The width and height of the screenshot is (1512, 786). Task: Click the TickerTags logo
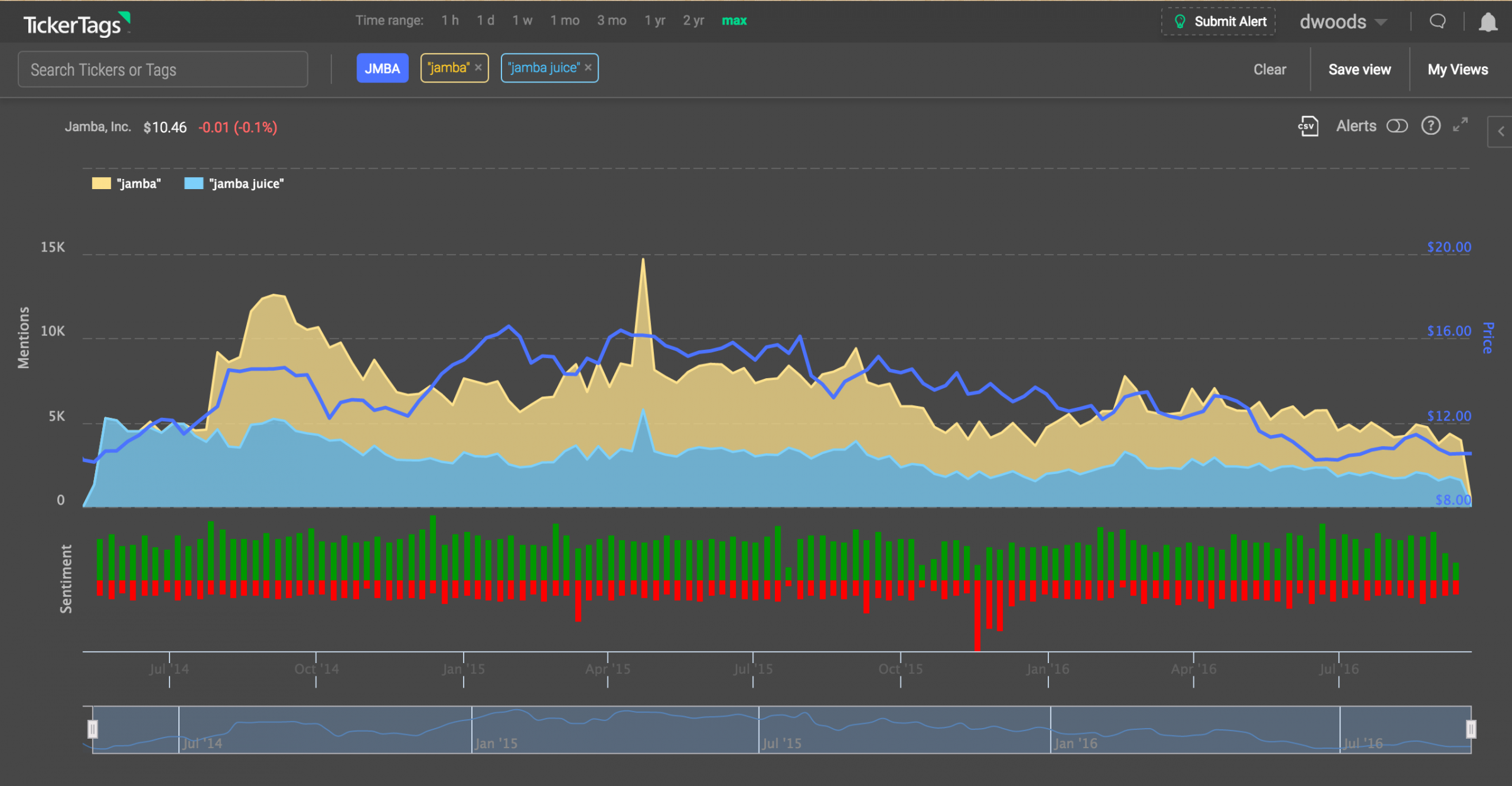coord(77,24)
